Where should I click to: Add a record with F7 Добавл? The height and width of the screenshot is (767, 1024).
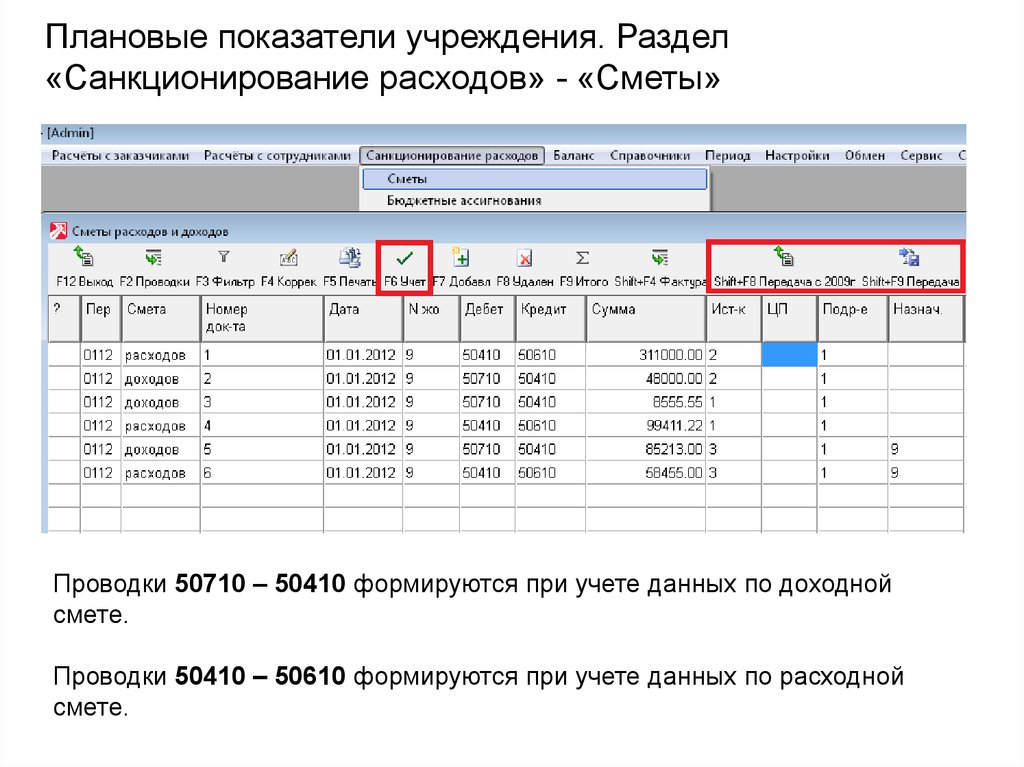click(460, 258)
